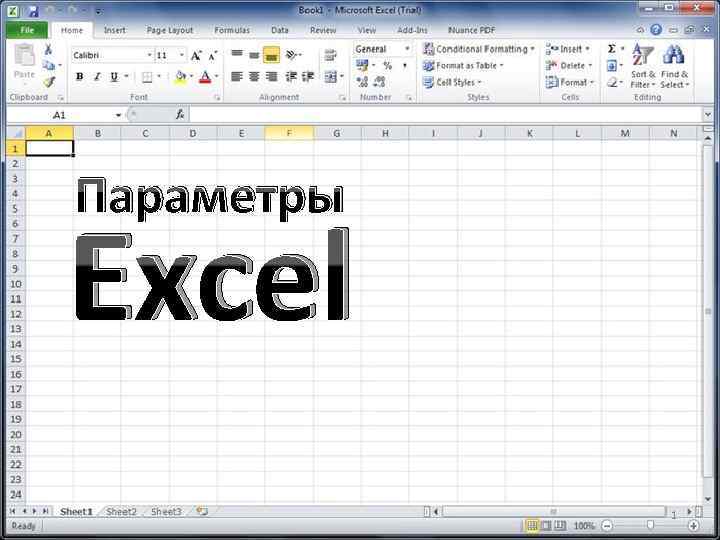This screenshot has width=720, height=540.
Task: Open the Name Box dropdown arrow
Action: pyautogui.click(x=118, y=115)
